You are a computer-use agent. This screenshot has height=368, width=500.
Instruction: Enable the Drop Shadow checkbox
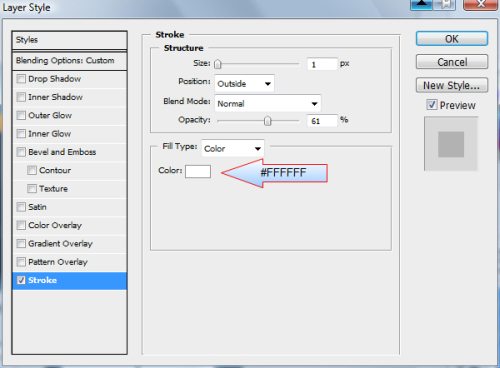21,79
